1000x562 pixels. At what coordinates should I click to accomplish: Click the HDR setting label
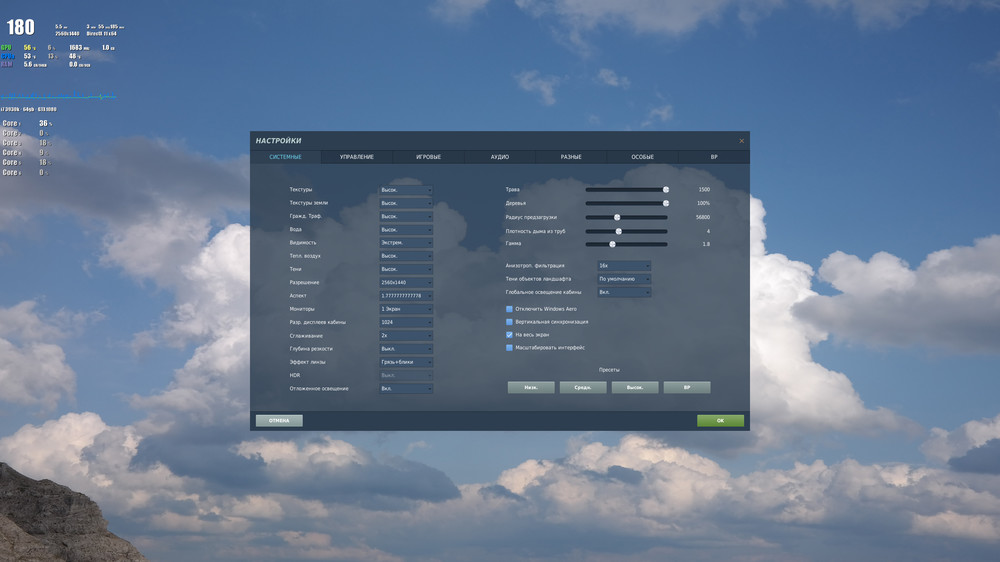click(295, 375)
